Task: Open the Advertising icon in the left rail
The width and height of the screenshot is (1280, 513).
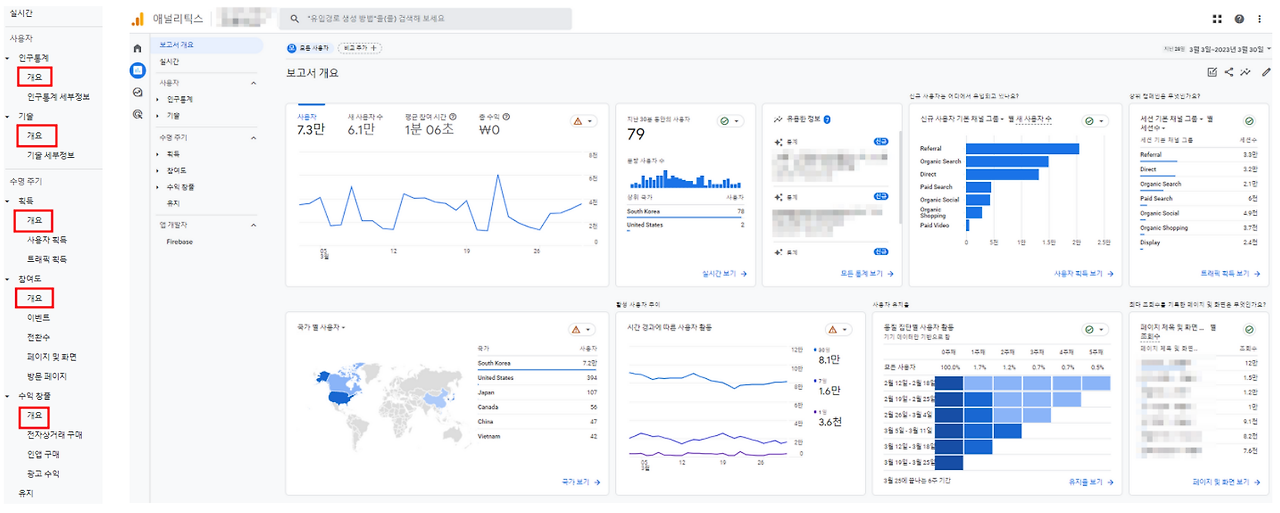Action: (137, 114)
